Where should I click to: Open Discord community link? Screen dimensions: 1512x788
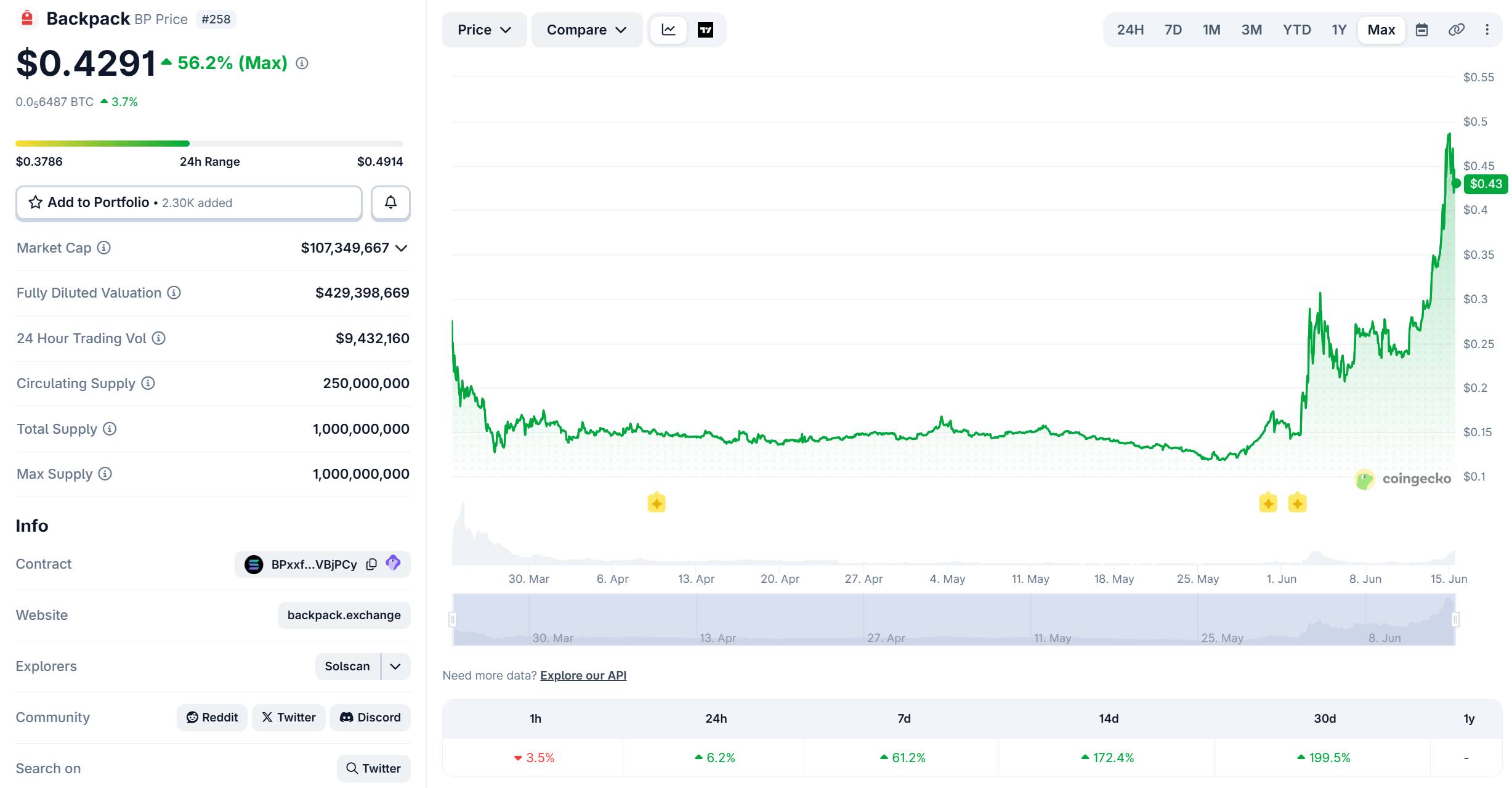tap(370, 718)
